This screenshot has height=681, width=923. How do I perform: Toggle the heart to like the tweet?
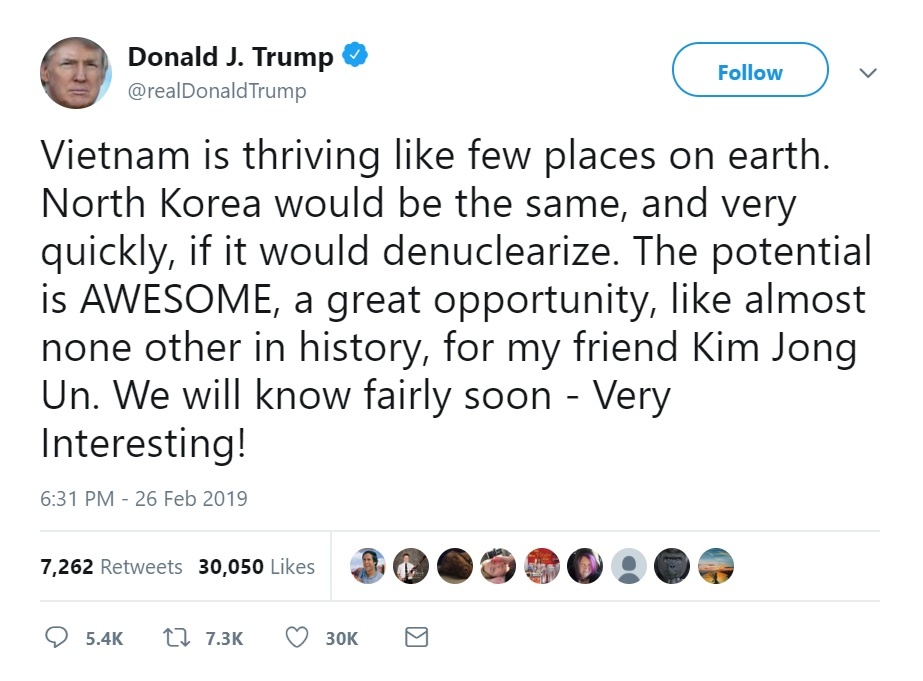pyautogui.click(x=296, y=637)
